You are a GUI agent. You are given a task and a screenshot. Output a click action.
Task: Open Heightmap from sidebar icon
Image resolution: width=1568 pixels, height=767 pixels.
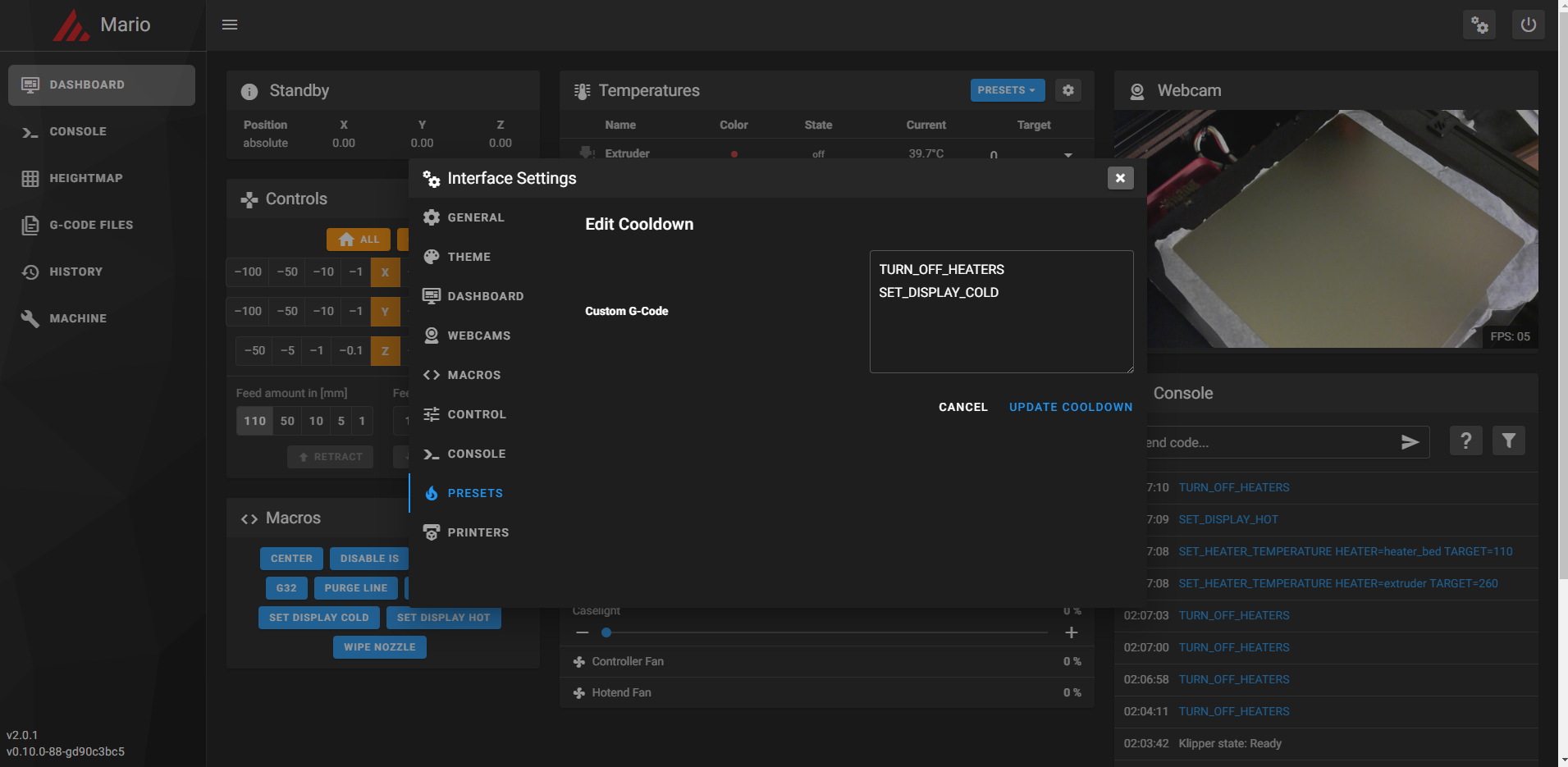[x=31, y=178]
